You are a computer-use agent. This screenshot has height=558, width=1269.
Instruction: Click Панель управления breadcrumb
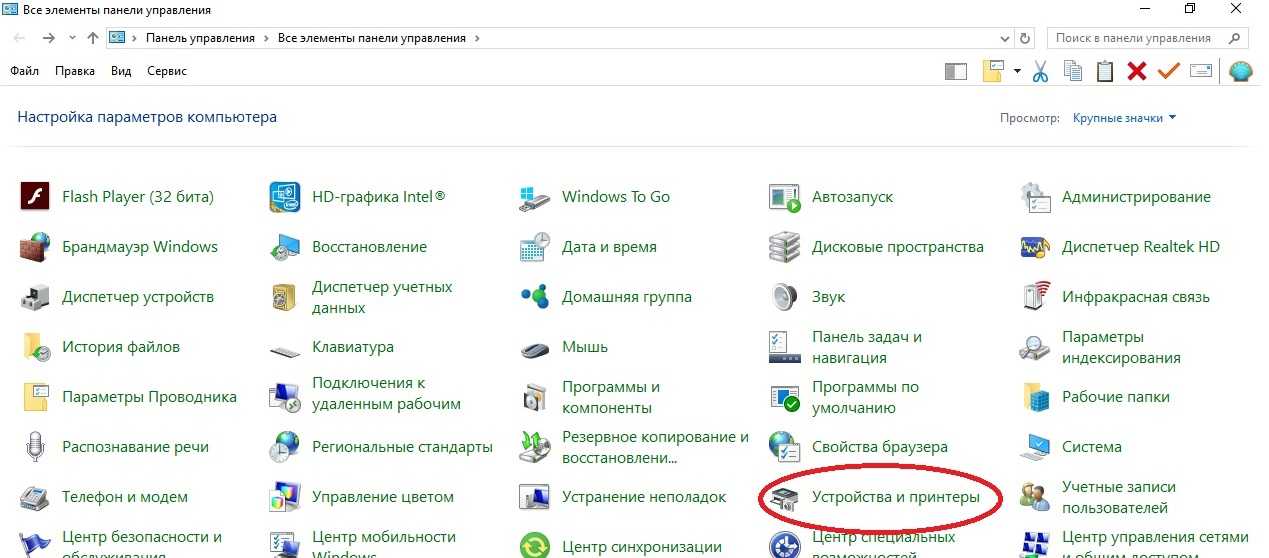201,38
